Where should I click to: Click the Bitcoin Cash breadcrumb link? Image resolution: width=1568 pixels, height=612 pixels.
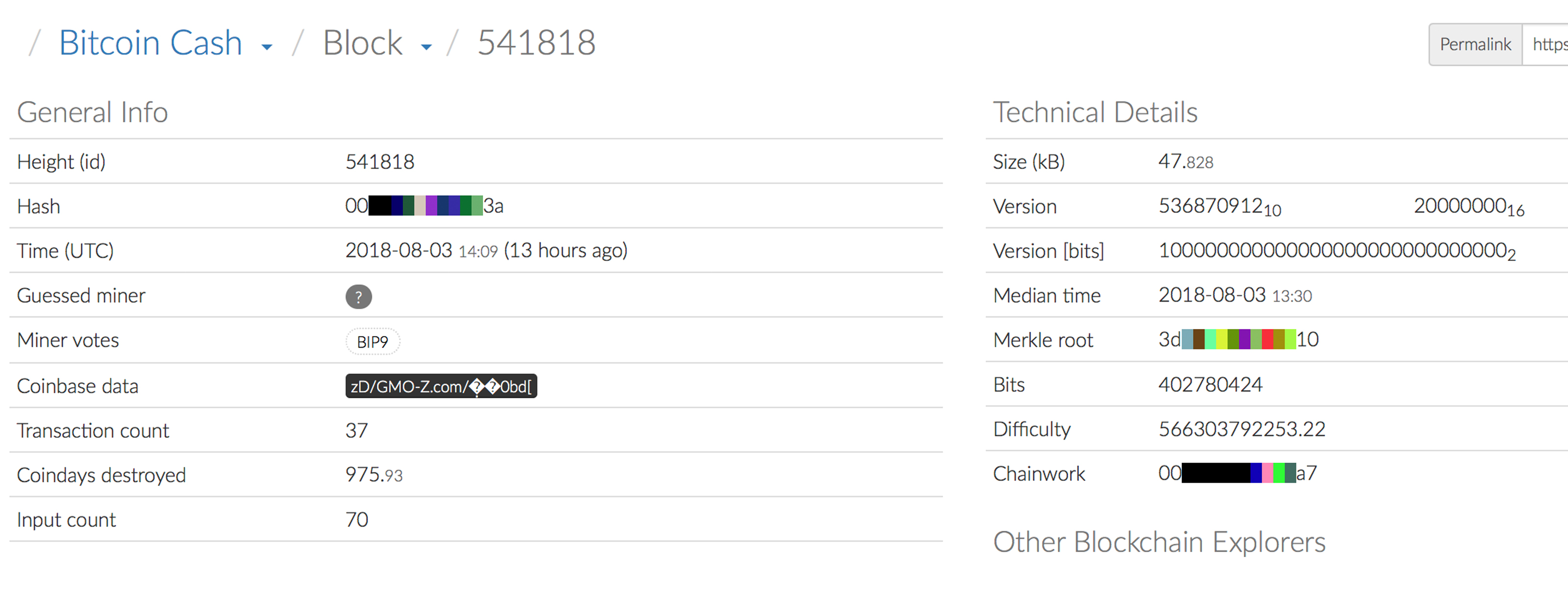coord(150,43)
